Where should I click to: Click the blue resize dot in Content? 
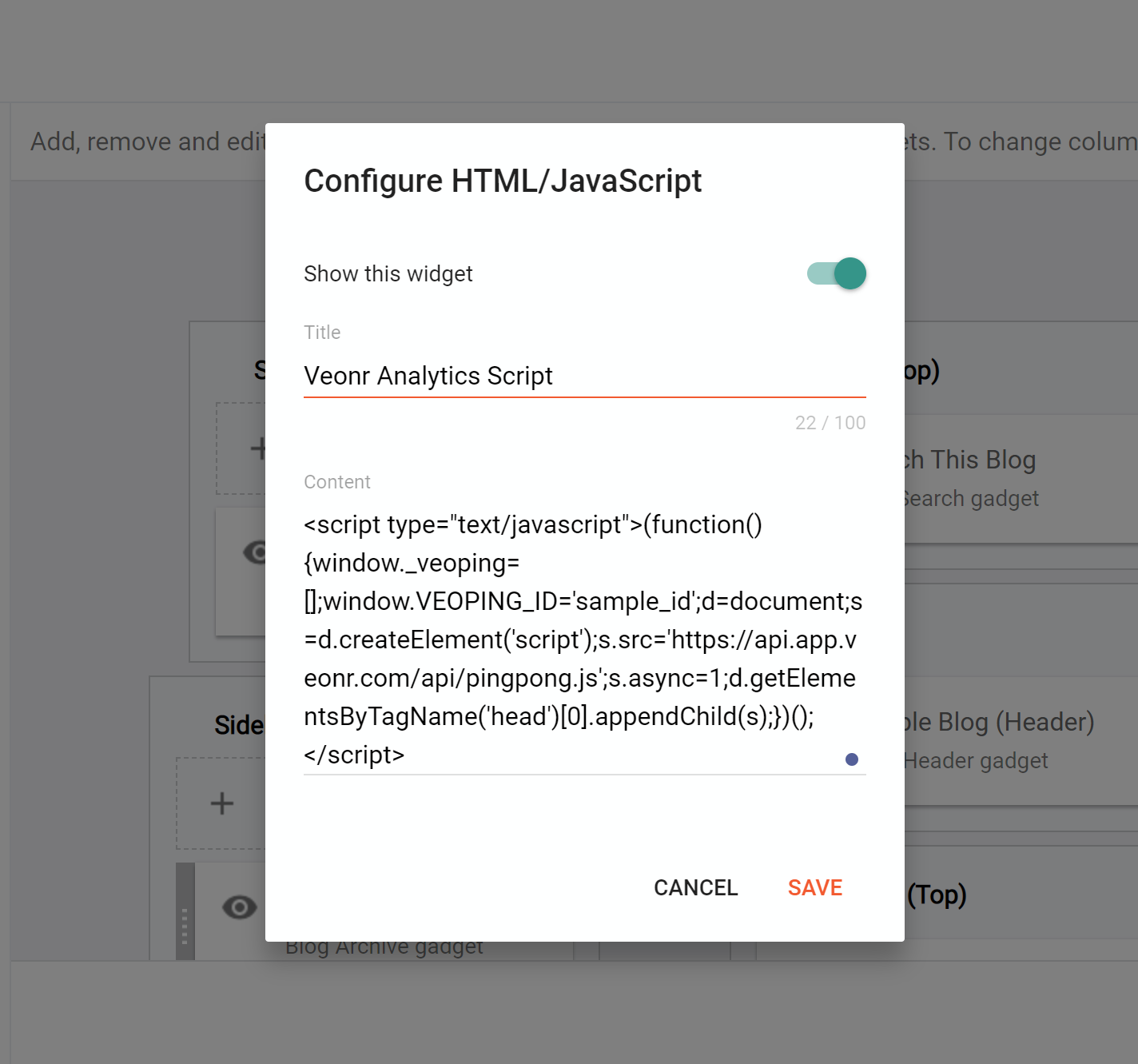(x=852, y=759)
